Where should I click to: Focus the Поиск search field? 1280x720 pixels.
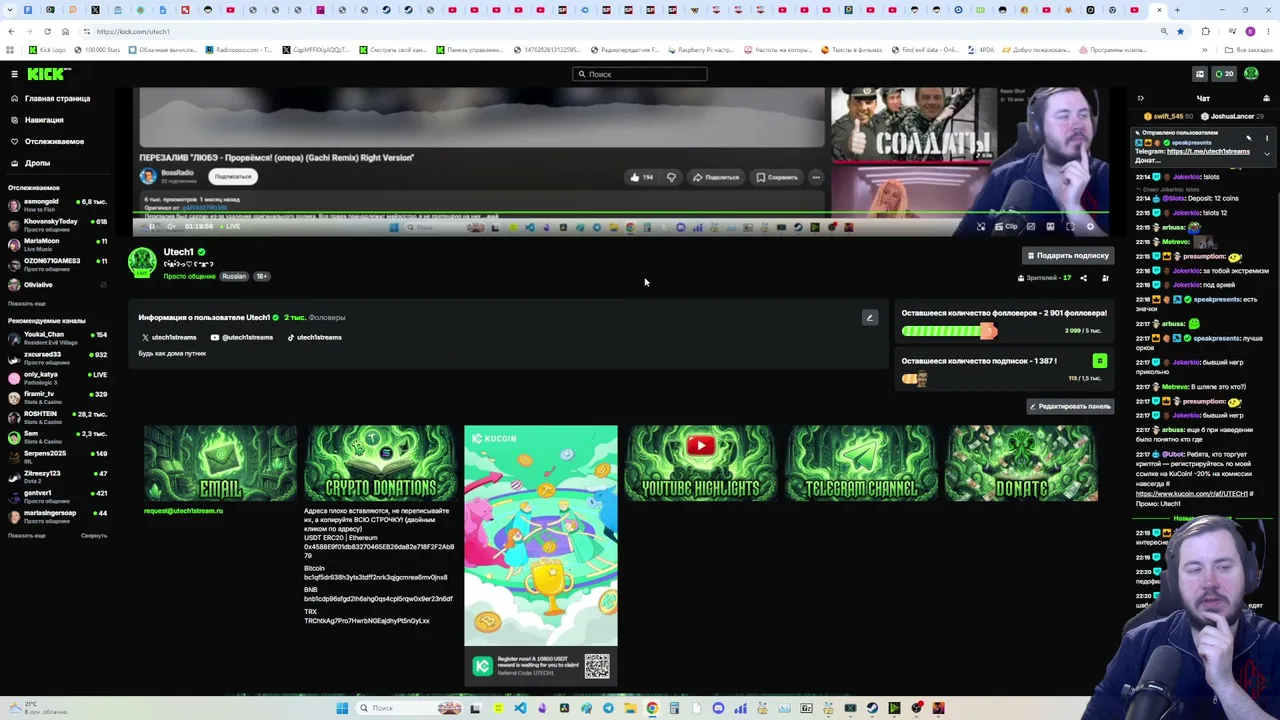[x=640, y=74]
